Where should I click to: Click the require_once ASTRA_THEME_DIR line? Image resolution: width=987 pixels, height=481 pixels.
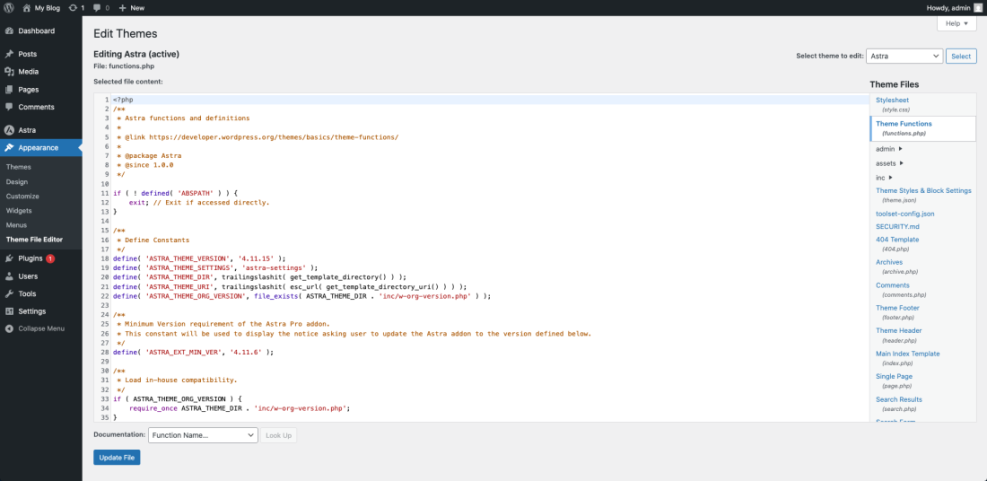pyautogui.click(x=239, y=409)
